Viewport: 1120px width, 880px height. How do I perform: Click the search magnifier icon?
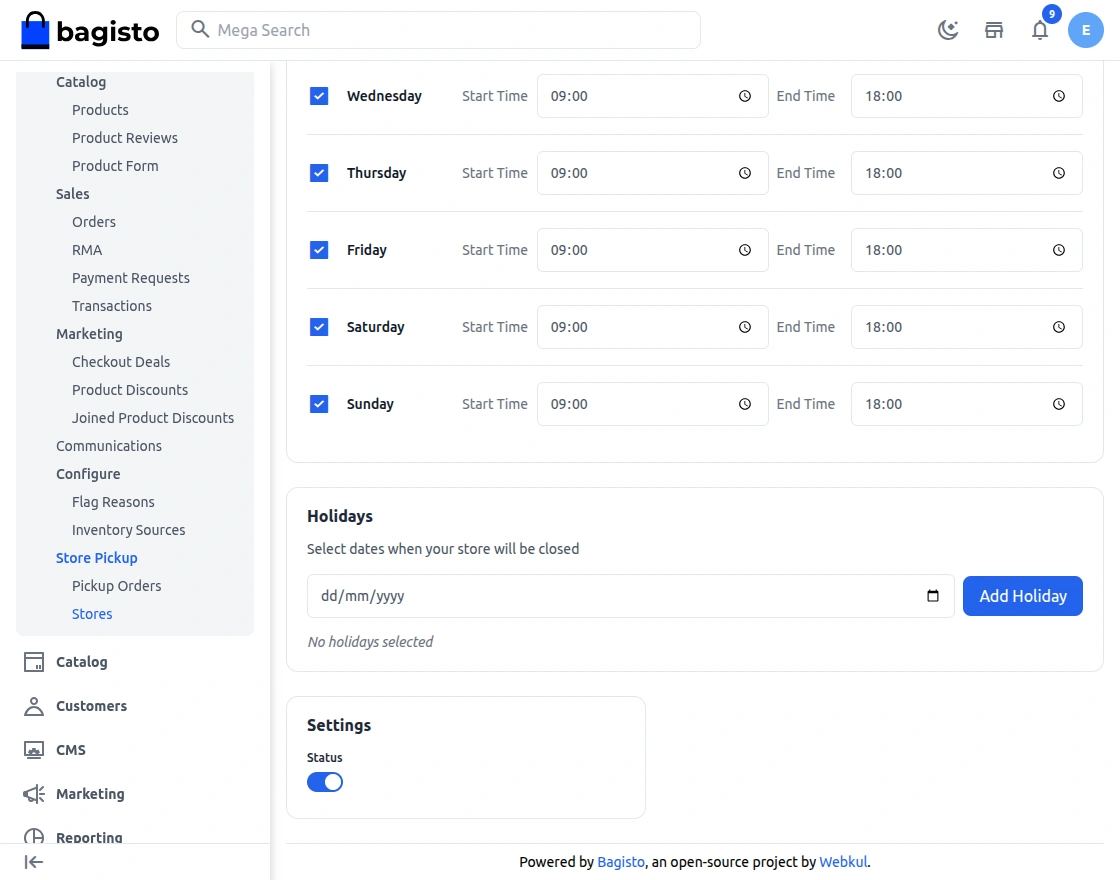[200, 29]
